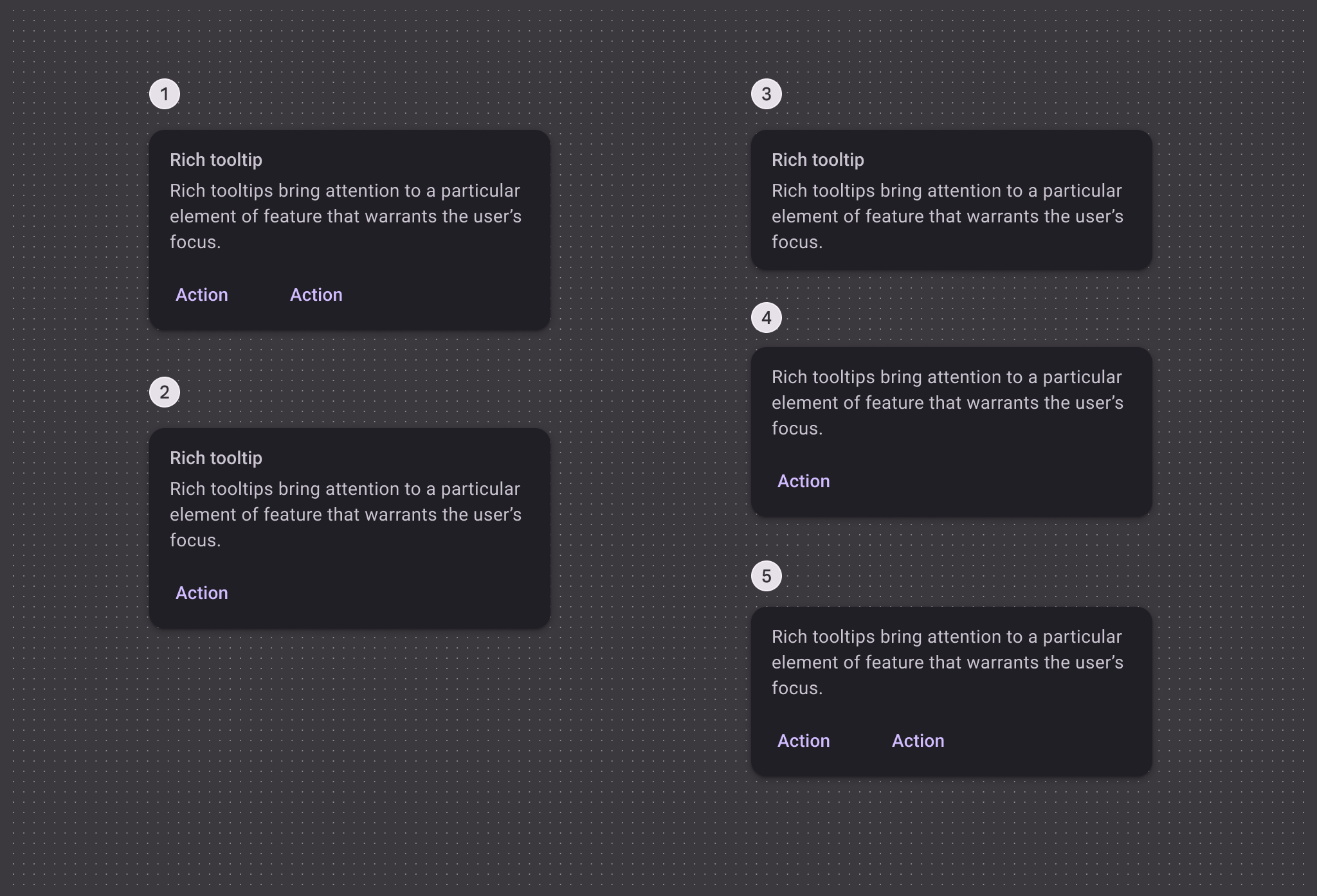1317x896 pixels.
Task: Click the body paragraph in tooltip 2
Action: pos(345,515)
